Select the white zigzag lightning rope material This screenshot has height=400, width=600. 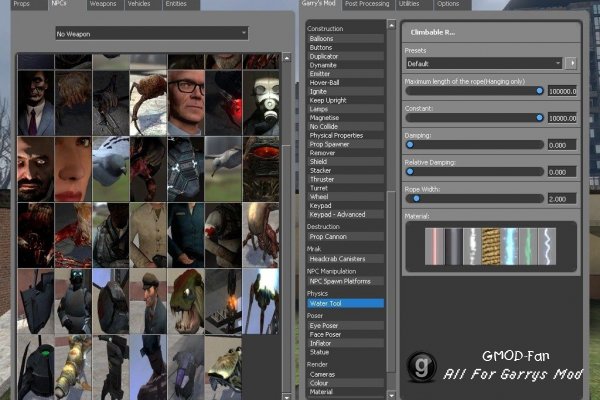pyautogui.click(x=547, y=246)
